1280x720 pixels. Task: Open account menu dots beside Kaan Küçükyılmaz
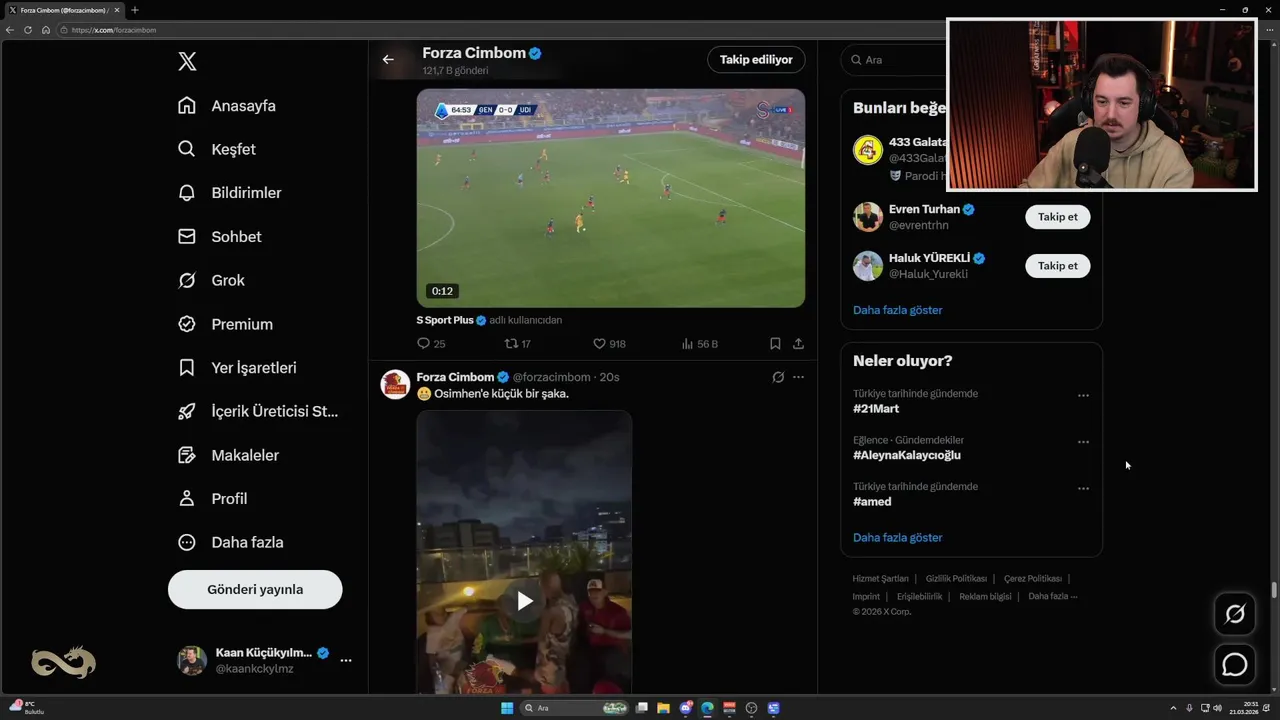pyautogui.click(x=346, y=661)
